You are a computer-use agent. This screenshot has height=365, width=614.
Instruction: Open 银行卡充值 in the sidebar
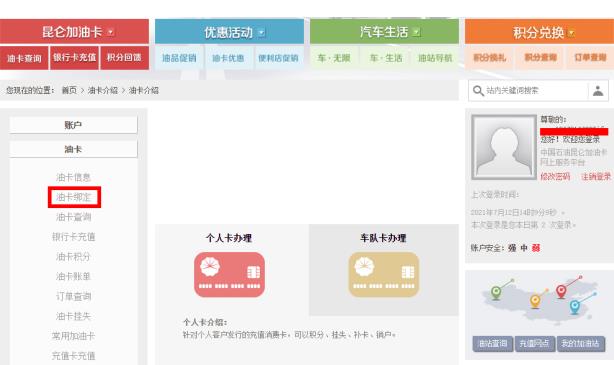pos(73,237)
